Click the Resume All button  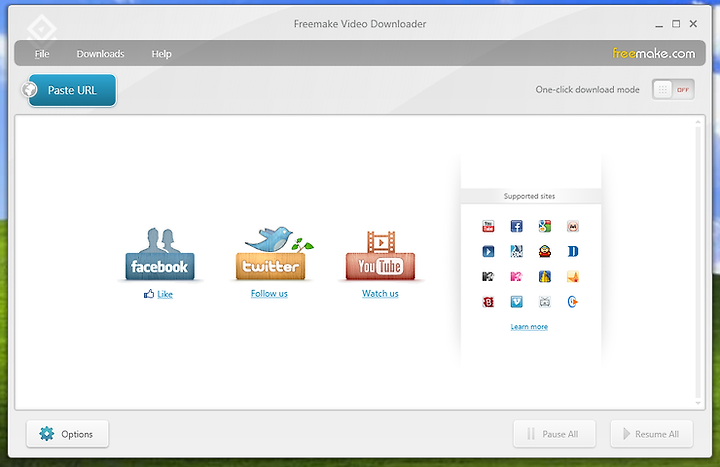tap(652, 434)
